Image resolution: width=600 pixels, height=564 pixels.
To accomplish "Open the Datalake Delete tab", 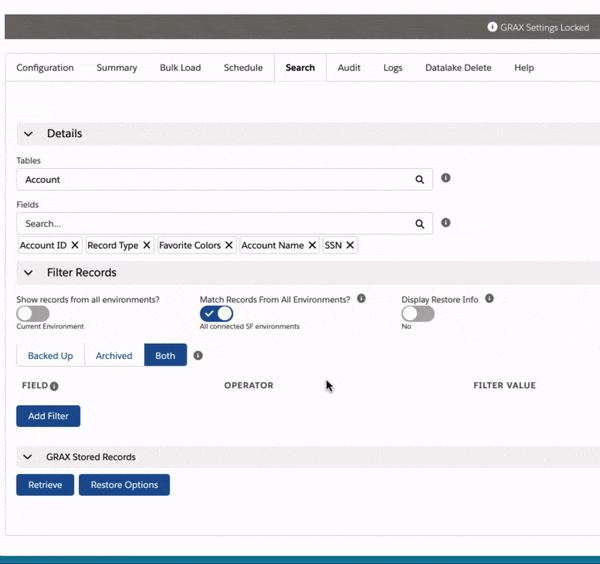I will (458, 68).
